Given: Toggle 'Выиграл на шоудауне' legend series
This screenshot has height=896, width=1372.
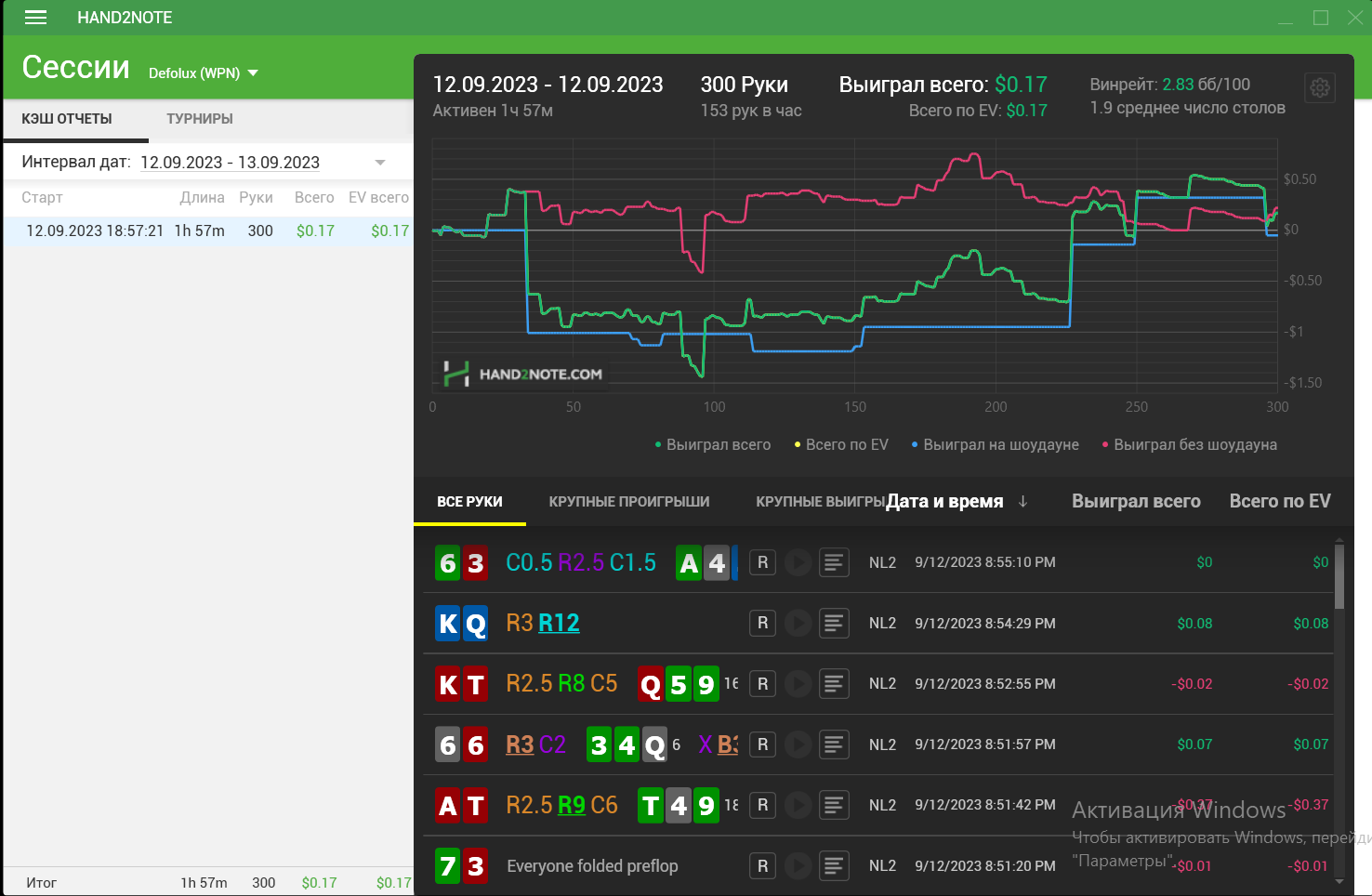Looking at the screenshot, I should click(995, 445).
